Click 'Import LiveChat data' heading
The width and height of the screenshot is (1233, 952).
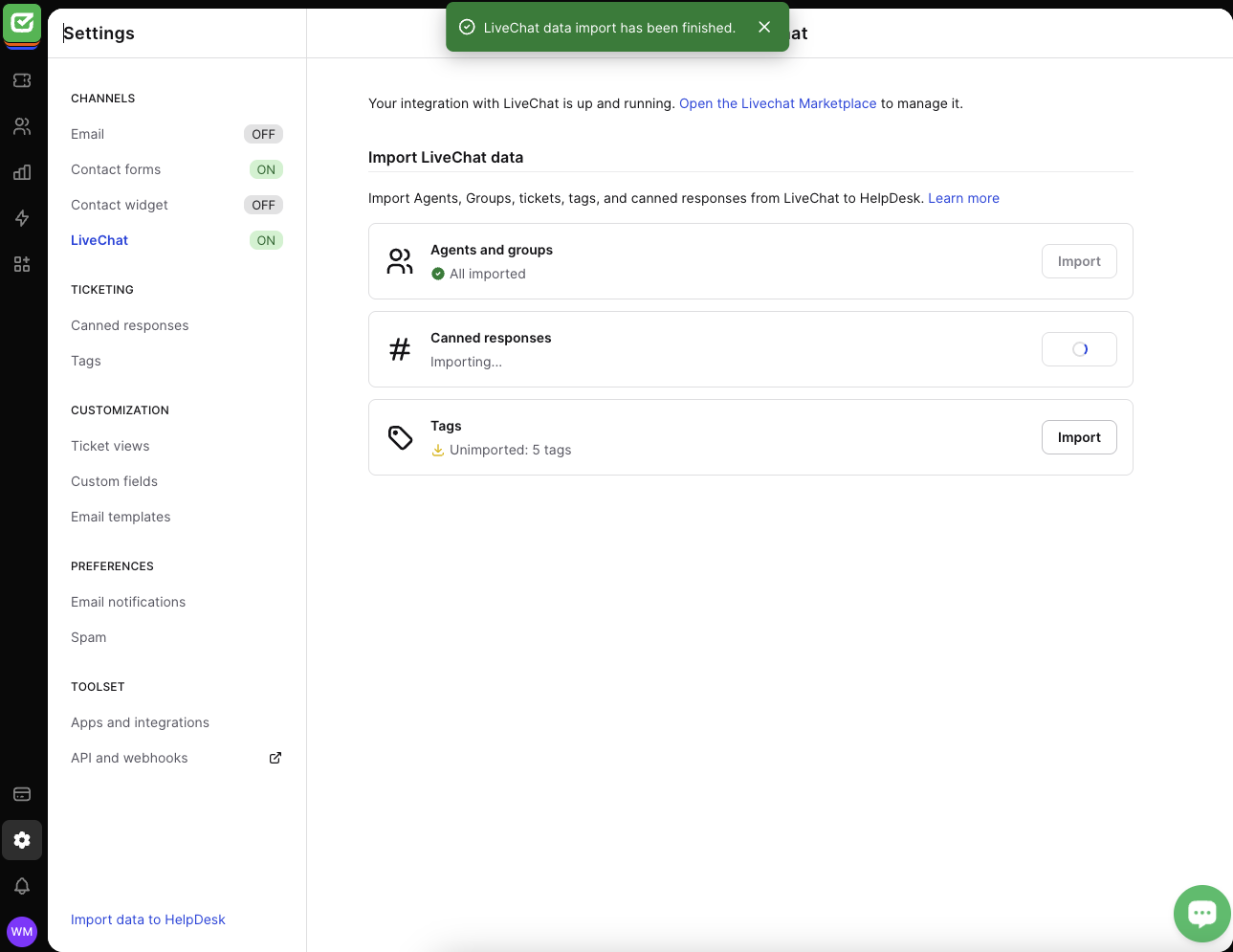pos(446,157)
